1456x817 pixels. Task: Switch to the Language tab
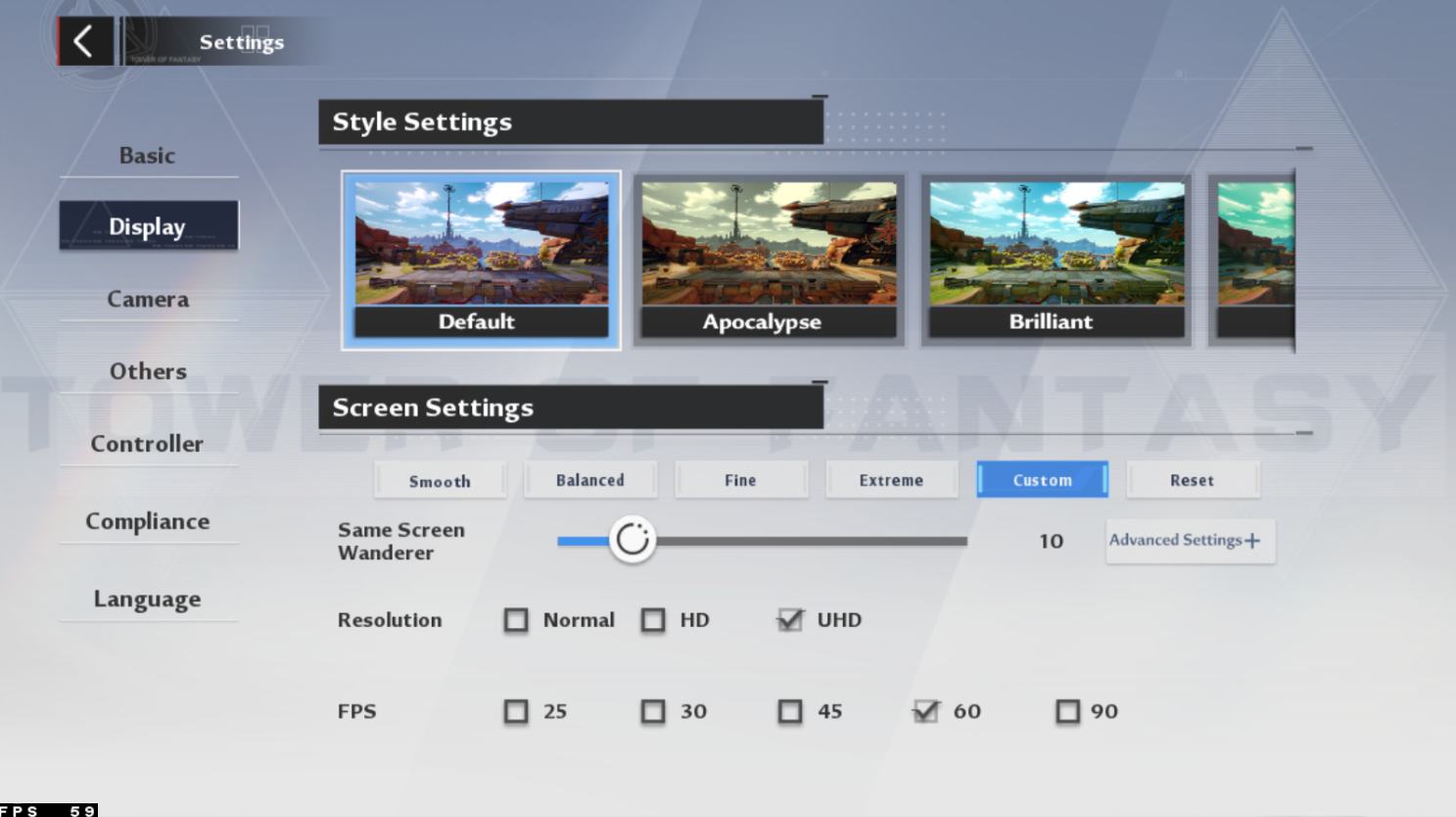(148, 599)
